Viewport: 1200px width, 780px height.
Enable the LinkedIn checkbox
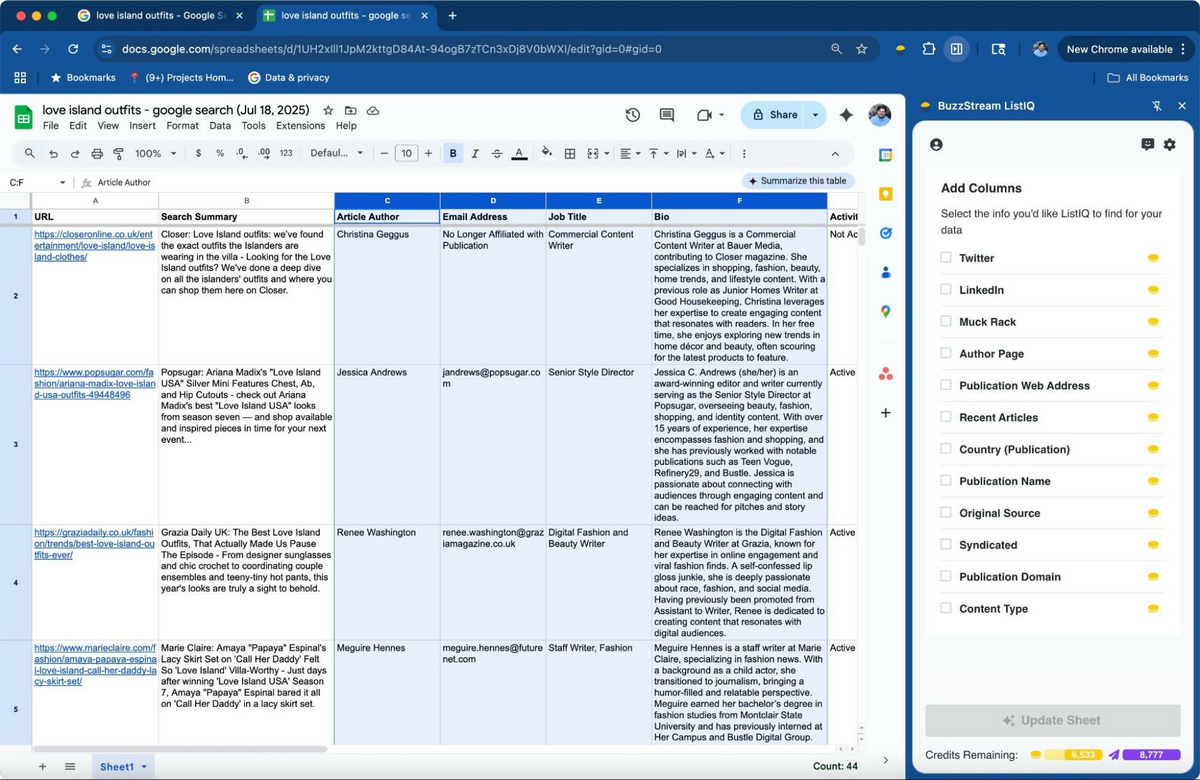coord(944,290)
